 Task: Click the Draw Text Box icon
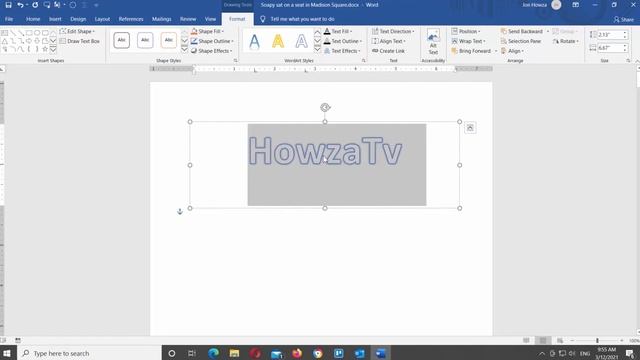(x=62, y=41)
